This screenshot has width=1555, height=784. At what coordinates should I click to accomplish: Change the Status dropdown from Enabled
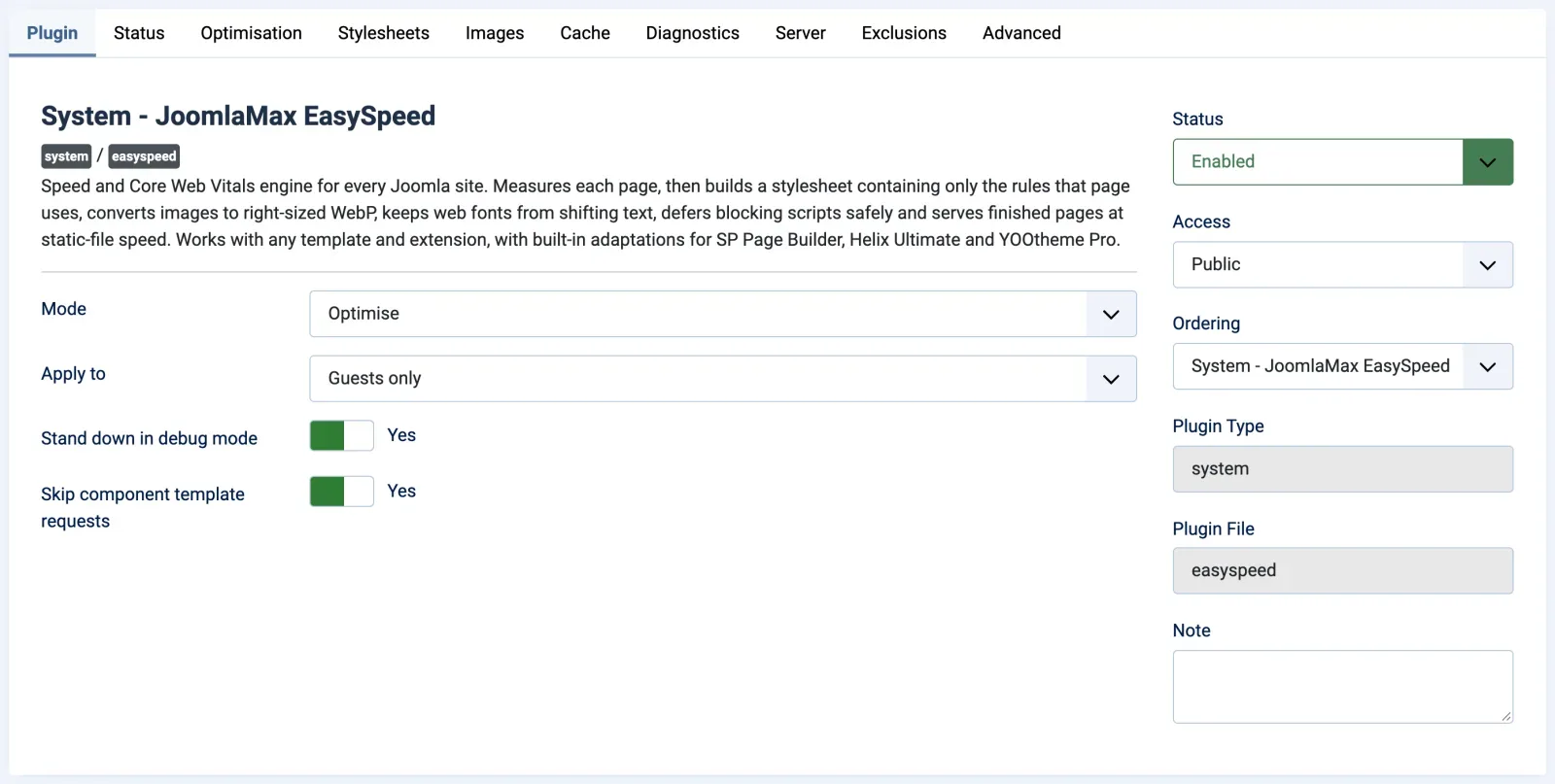click(x=1343, y=162)
